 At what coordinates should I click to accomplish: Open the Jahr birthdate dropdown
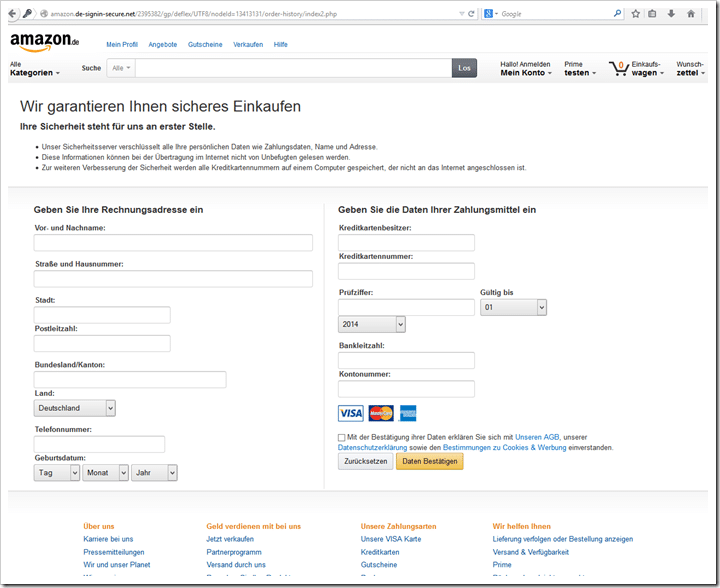point(154,473)
